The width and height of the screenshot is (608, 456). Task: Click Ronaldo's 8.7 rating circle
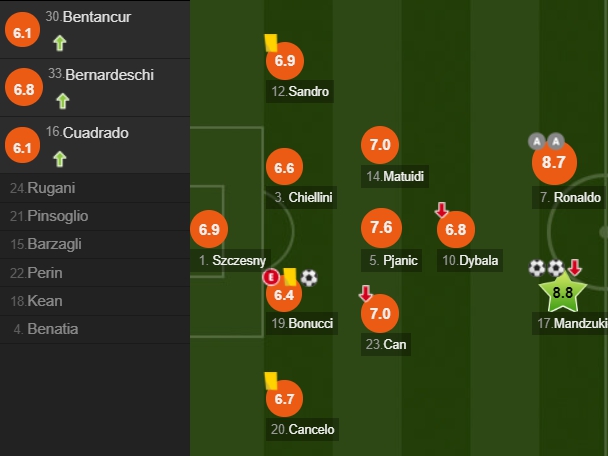click(x=554, y=162)
